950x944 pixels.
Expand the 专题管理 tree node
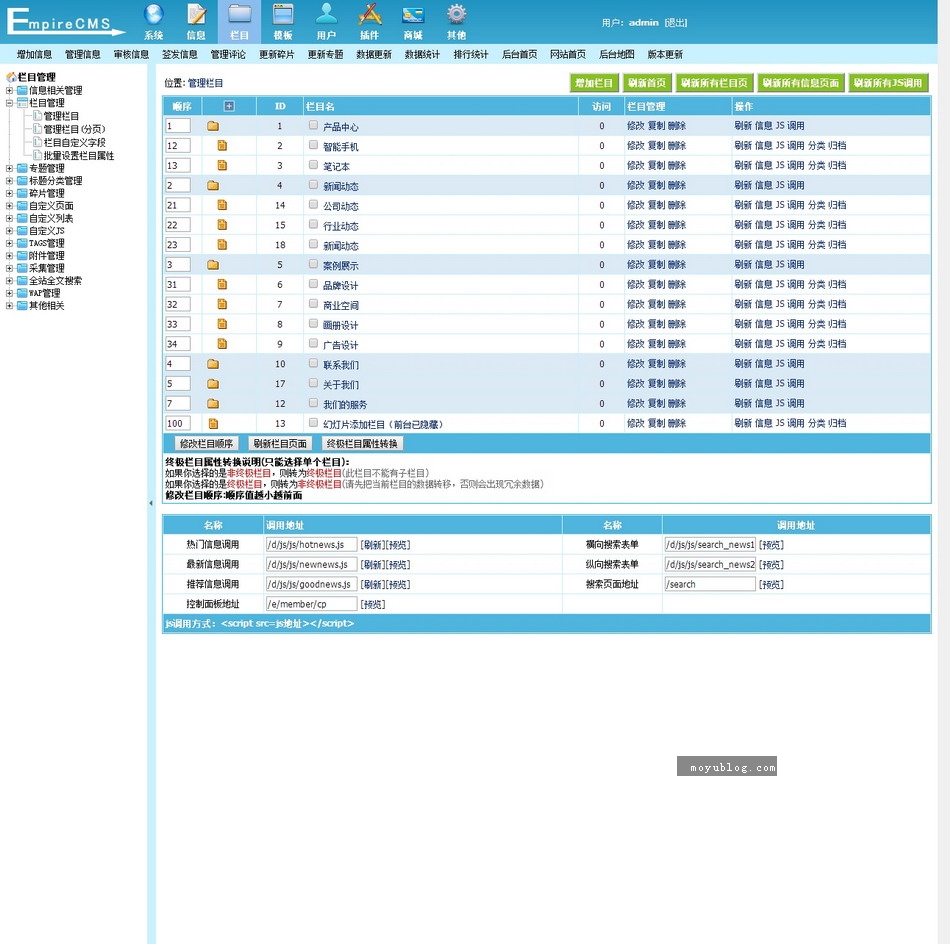[x=9, y=168]
